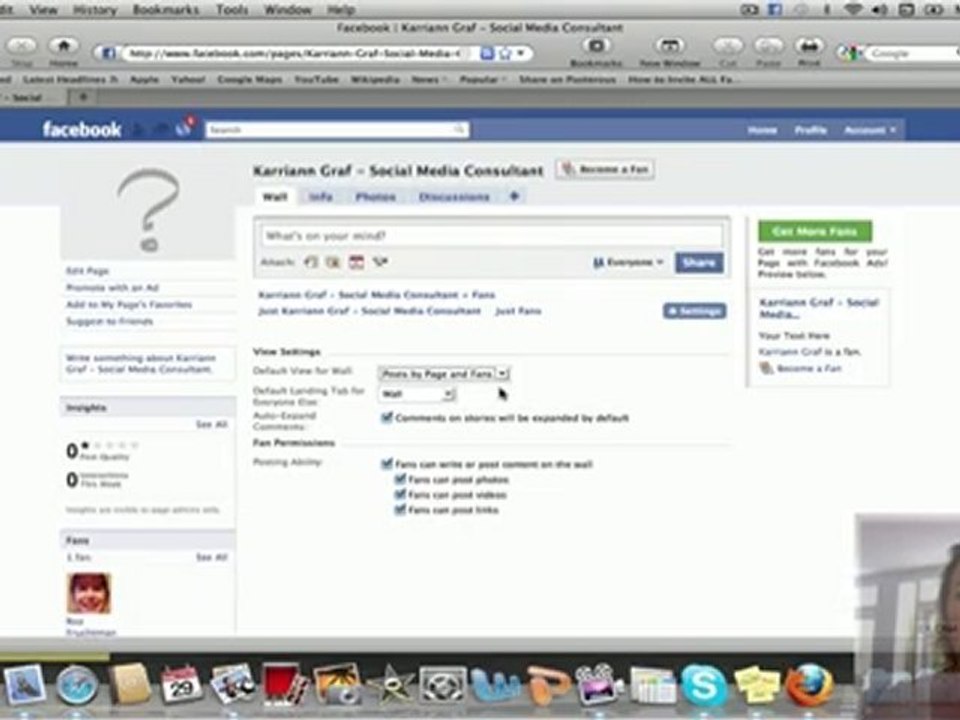This screenshot has height=720, width=960.
Task: Click the Print toolbar icon
Action: (809, 46)
